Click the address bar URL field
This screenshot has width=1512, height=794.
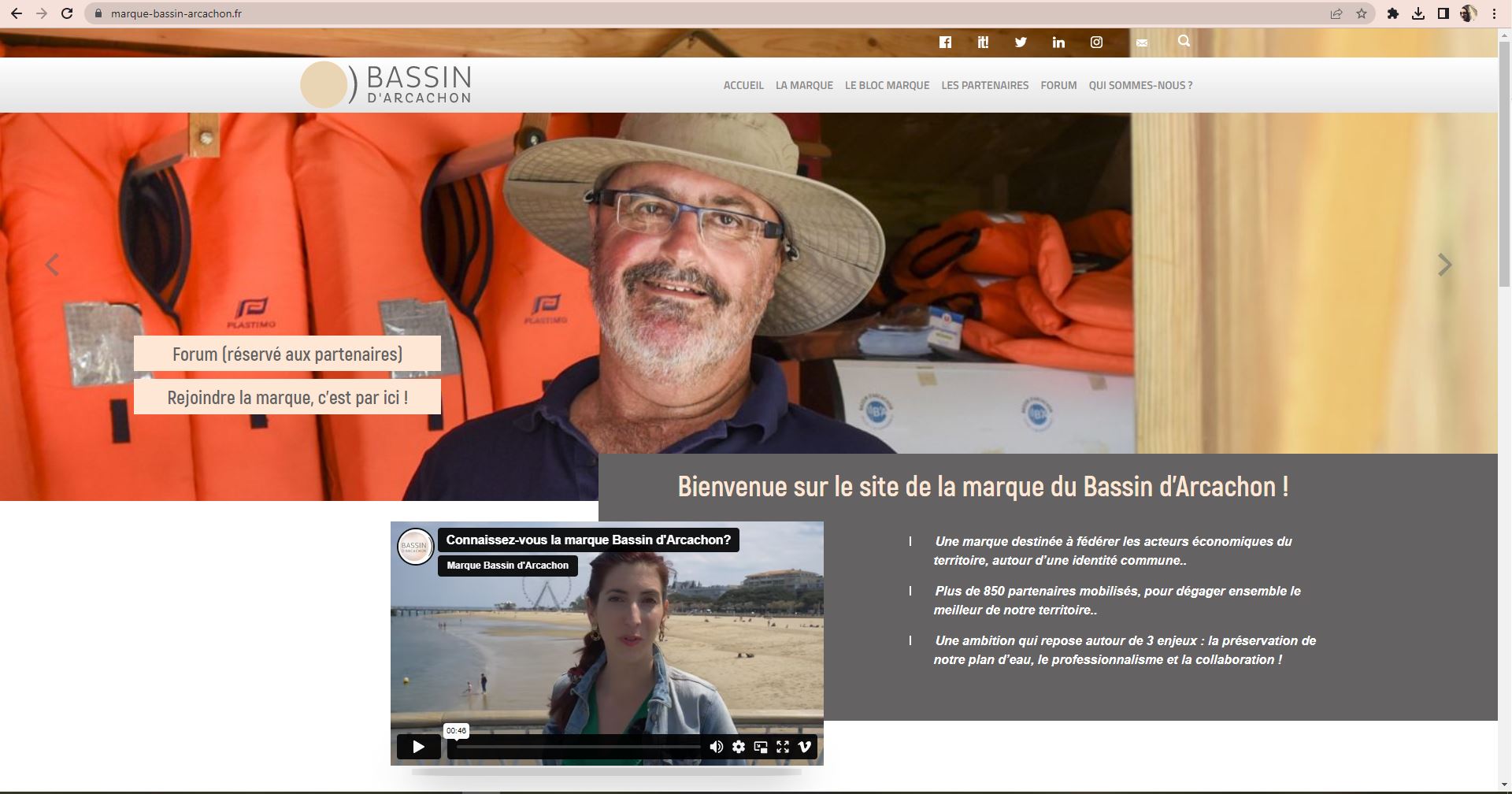click(709, 13)
